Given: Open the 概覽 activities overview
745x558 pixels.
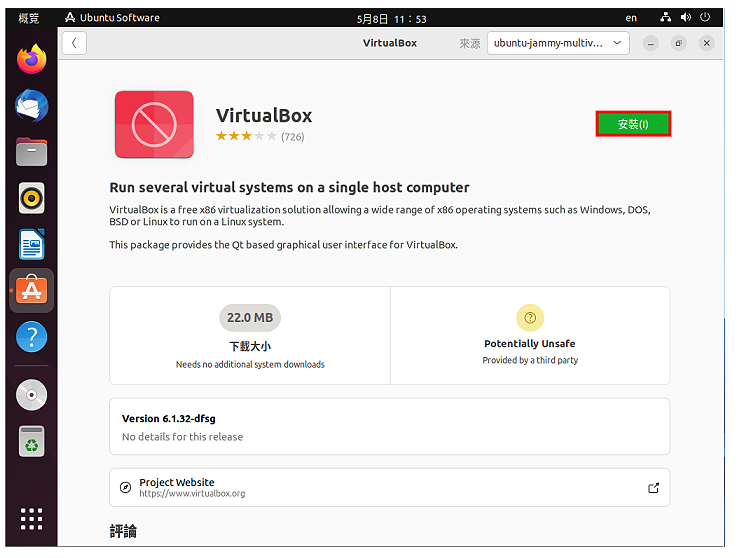Looking at the screenshot, I should click(29, 18).
